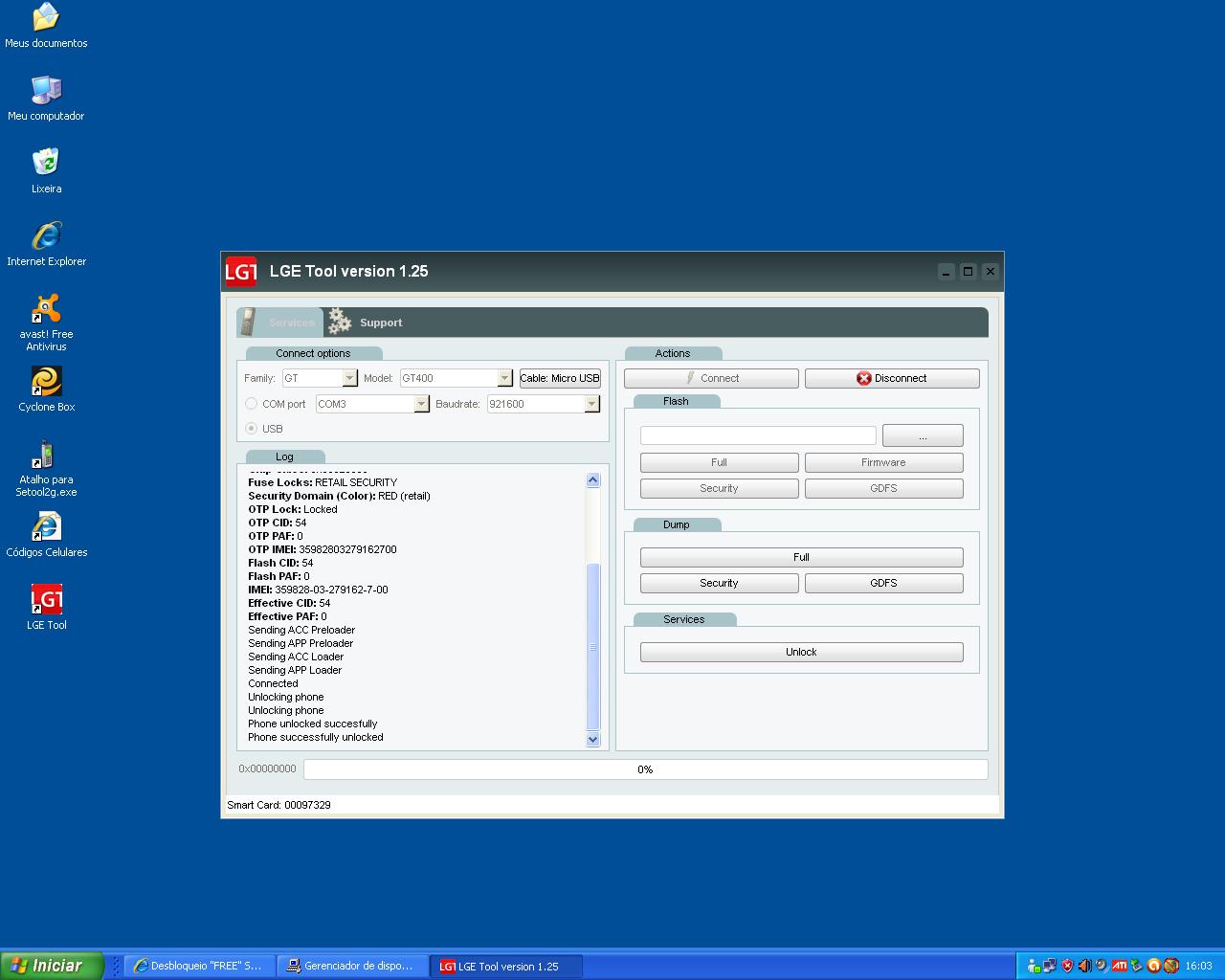Click the LG logo in the title bar
The width and height of the screenshot is (1225, 980).
coord(240,272)
